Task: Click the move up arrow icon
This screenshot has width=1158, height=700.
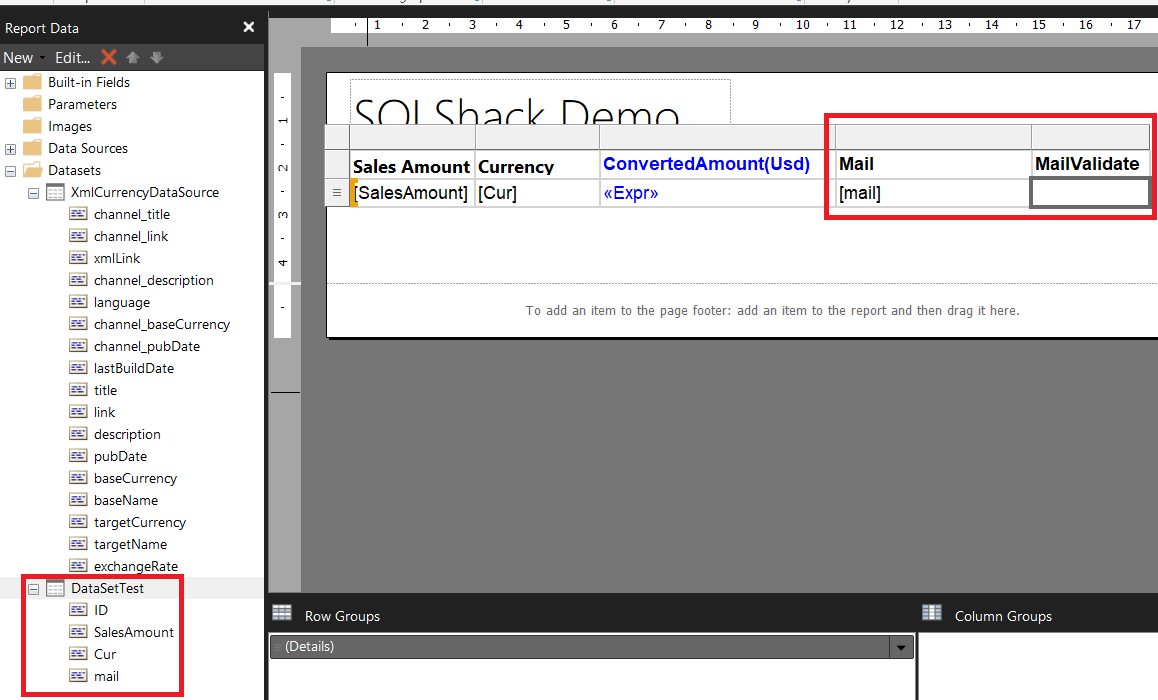Action: (x=133, y=57)
